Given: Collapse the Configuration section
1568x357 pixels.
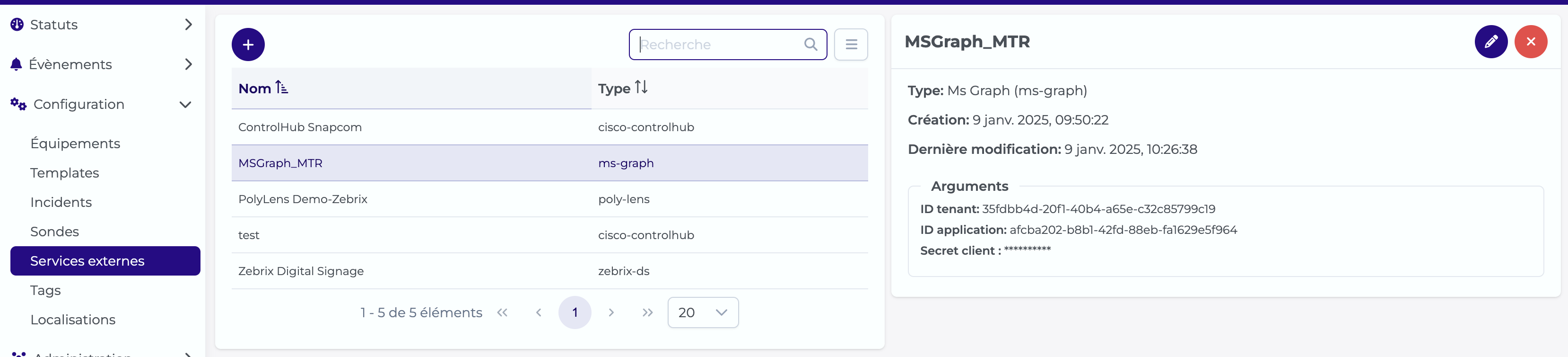Looking at the screenshot, I should [185, 105].
